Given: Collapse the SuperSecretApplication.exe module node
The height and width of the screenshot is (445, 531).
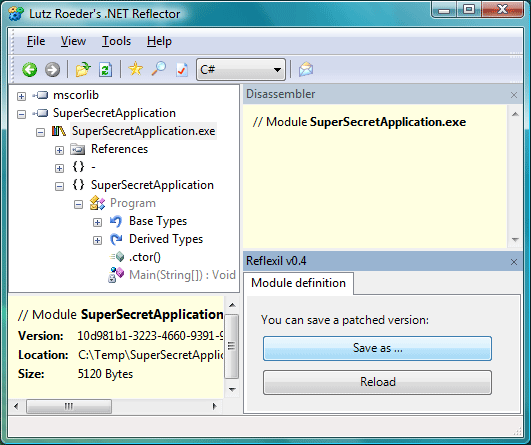Looking at the screenshot, I should point(40,132).
